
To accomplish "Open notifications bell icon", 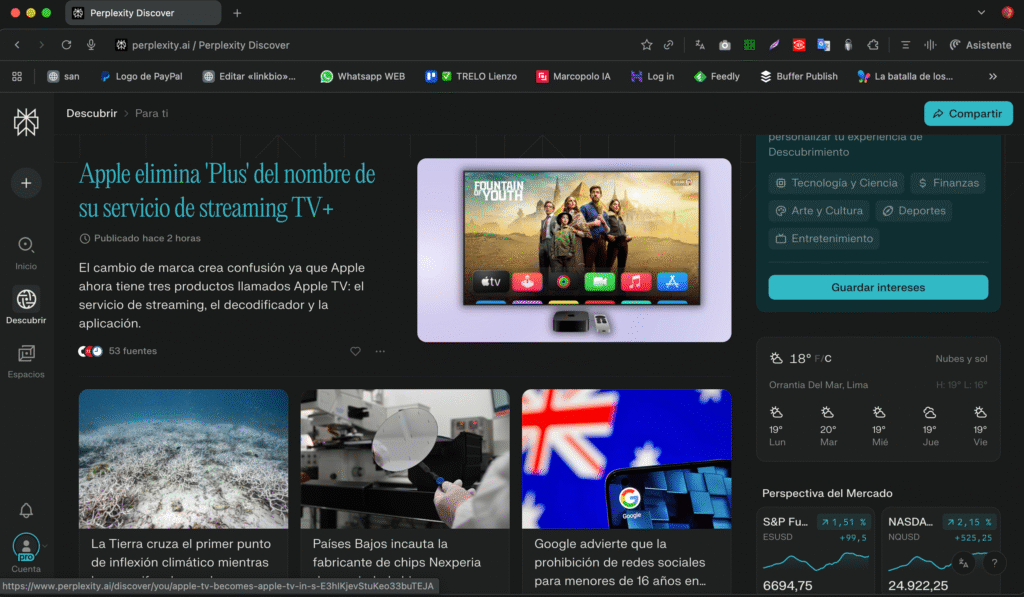I will [26, 511].
